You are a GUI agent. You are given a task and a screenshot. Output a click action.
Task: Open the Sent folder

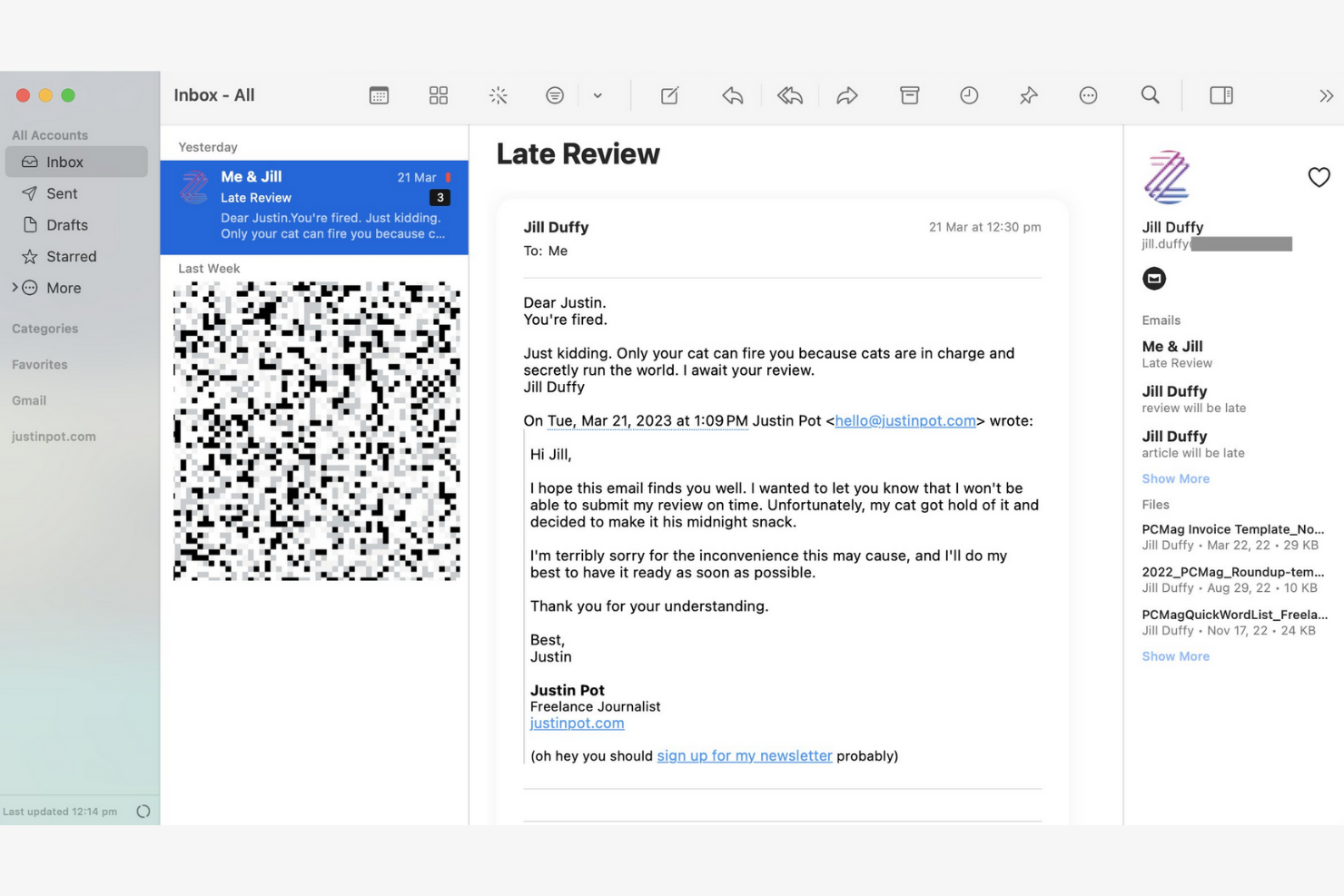(61, 192)
